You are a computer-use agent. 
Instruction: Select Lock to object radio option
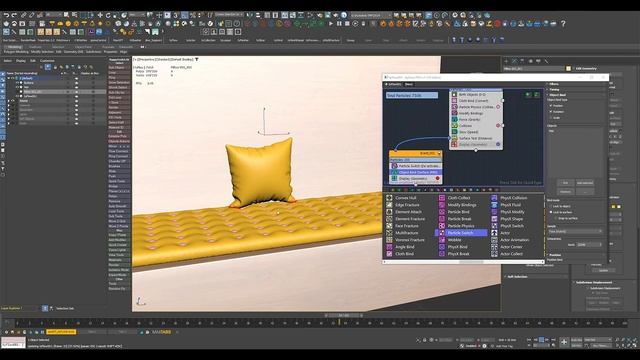[551, 207]
